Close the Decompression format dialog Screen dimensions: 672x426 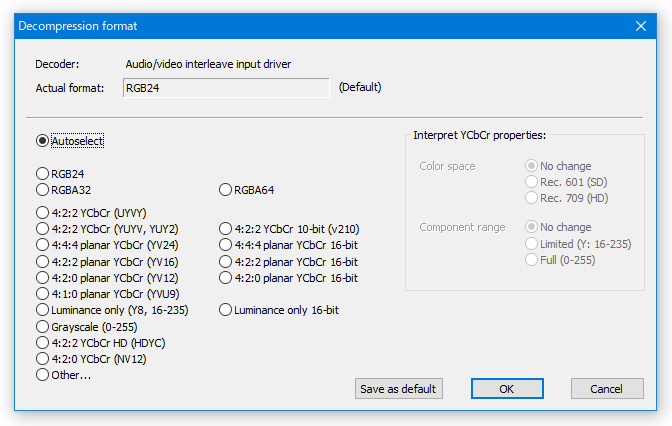641,26
